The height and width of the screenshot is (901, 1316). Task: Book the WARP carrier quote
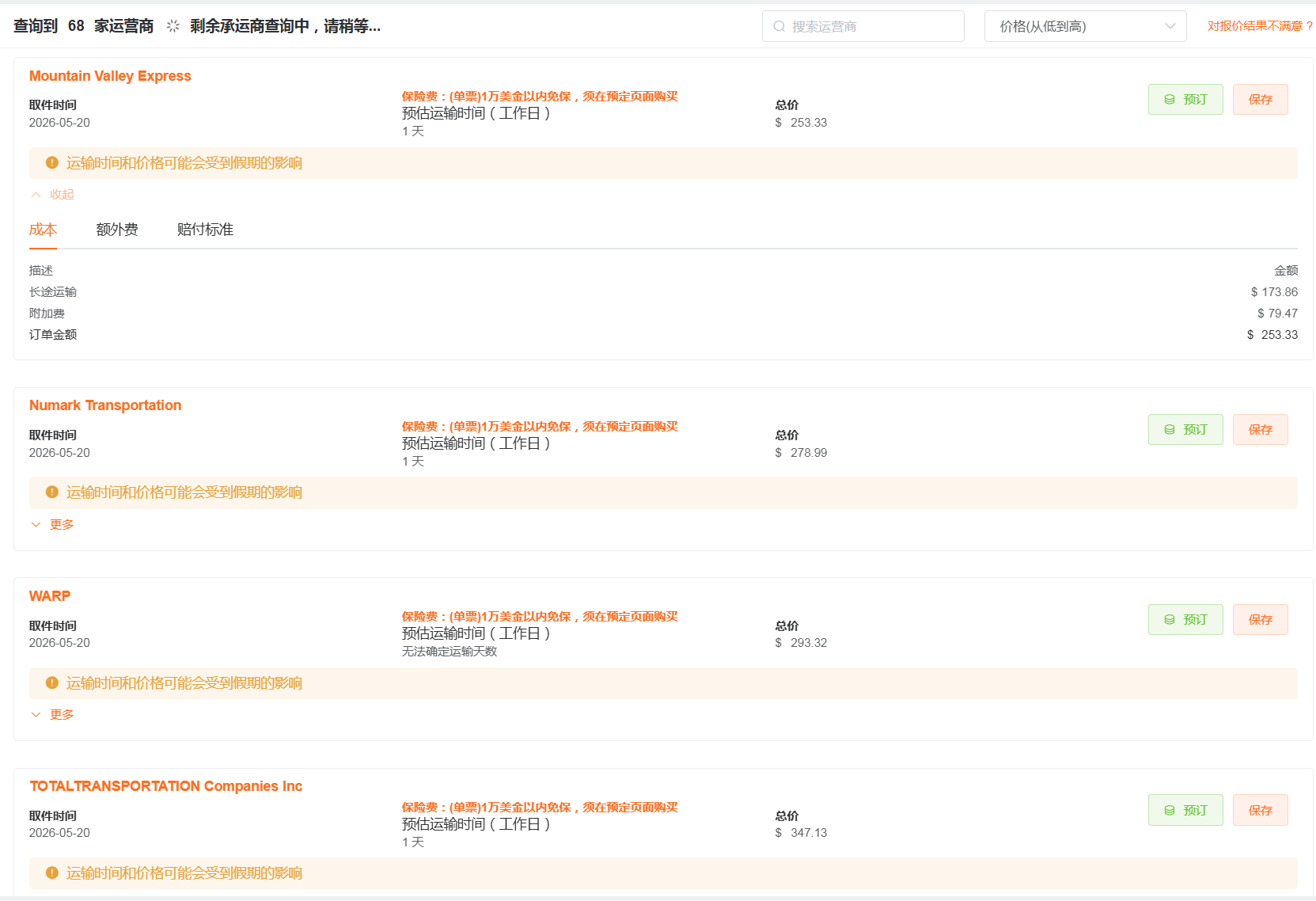click(x=1185, y=619)
